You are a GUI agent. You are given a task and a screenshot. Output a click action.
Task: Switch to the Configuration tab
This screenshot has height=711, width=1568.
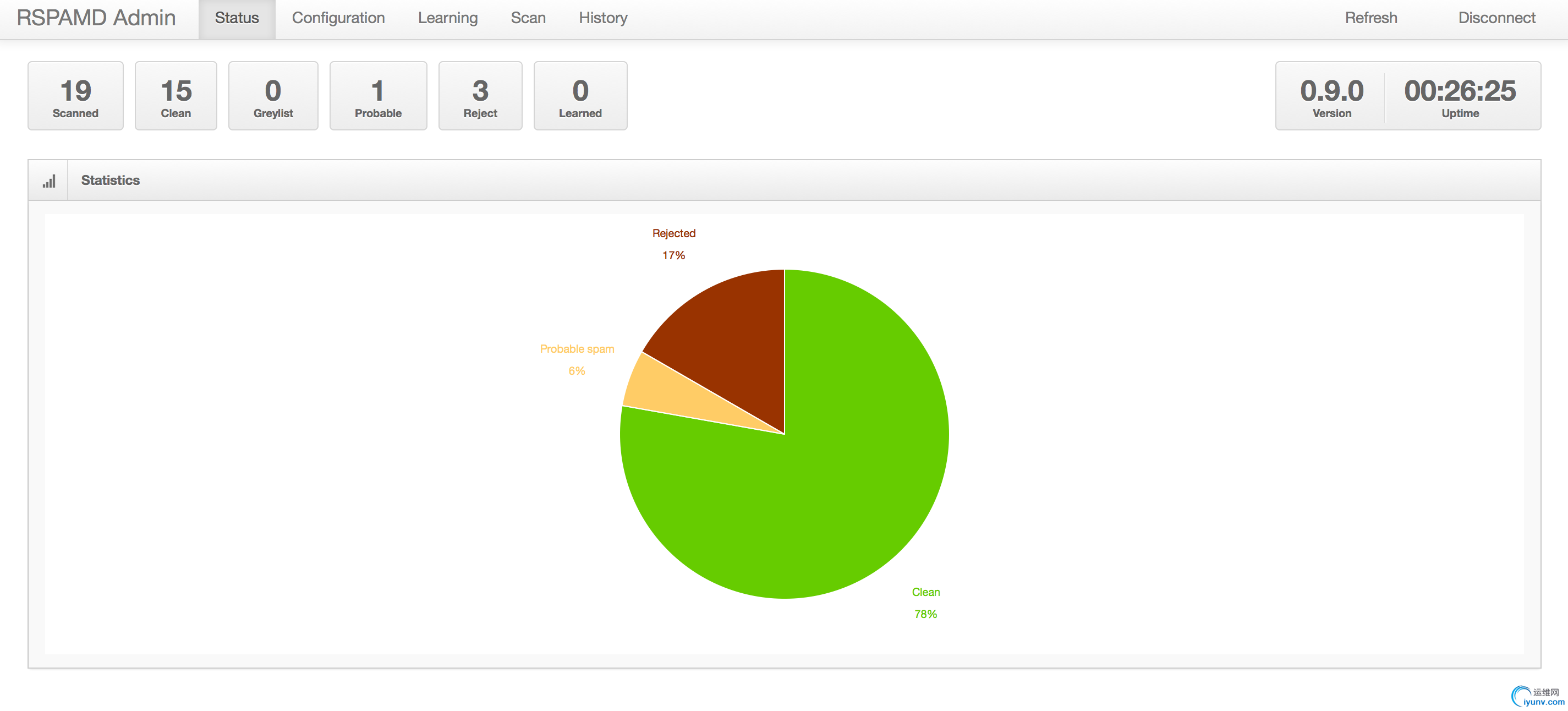click(338, 18)
